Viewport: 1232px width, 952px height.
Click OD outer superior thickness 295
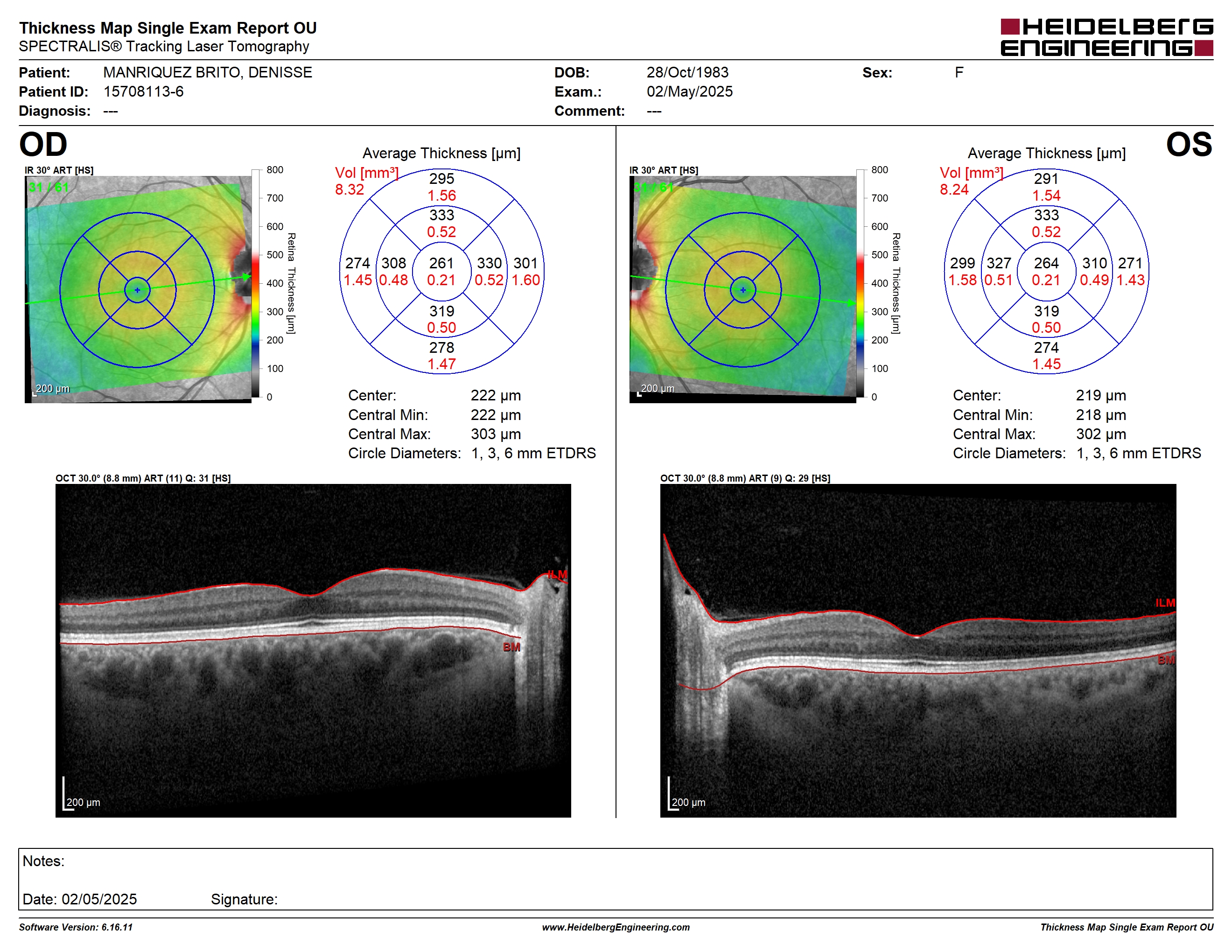(441, 179)
